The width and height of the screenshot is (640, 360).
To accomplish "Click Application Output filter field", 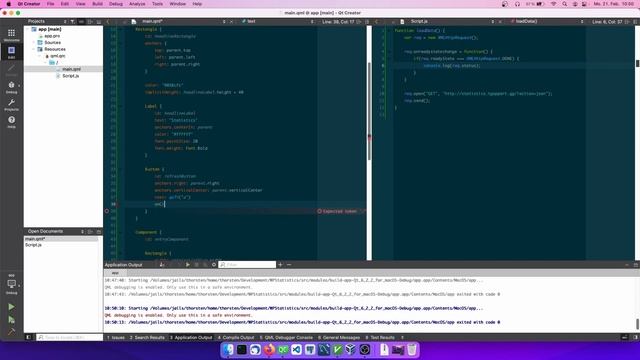I will tap(247, 264).
